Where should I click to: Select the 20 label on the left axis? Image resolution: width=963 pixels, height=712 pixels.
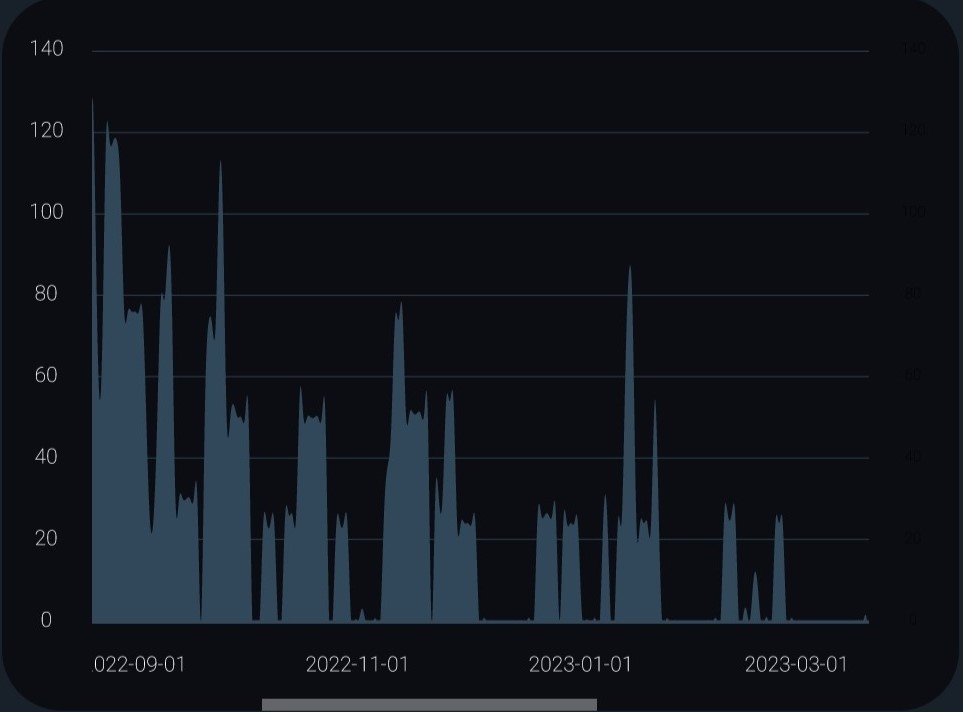tap(46, 538)
